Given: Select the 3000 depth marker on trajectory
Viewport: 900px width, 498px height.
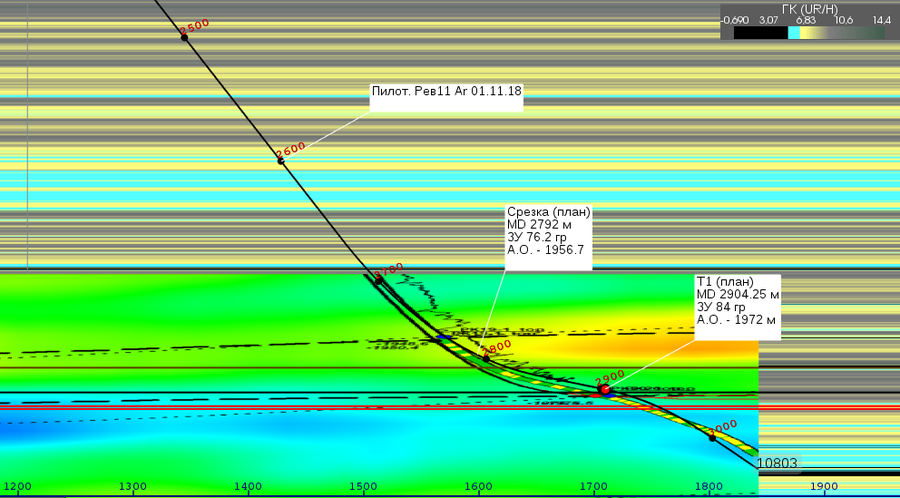Looking at the screenshot, I should [712, 437].
